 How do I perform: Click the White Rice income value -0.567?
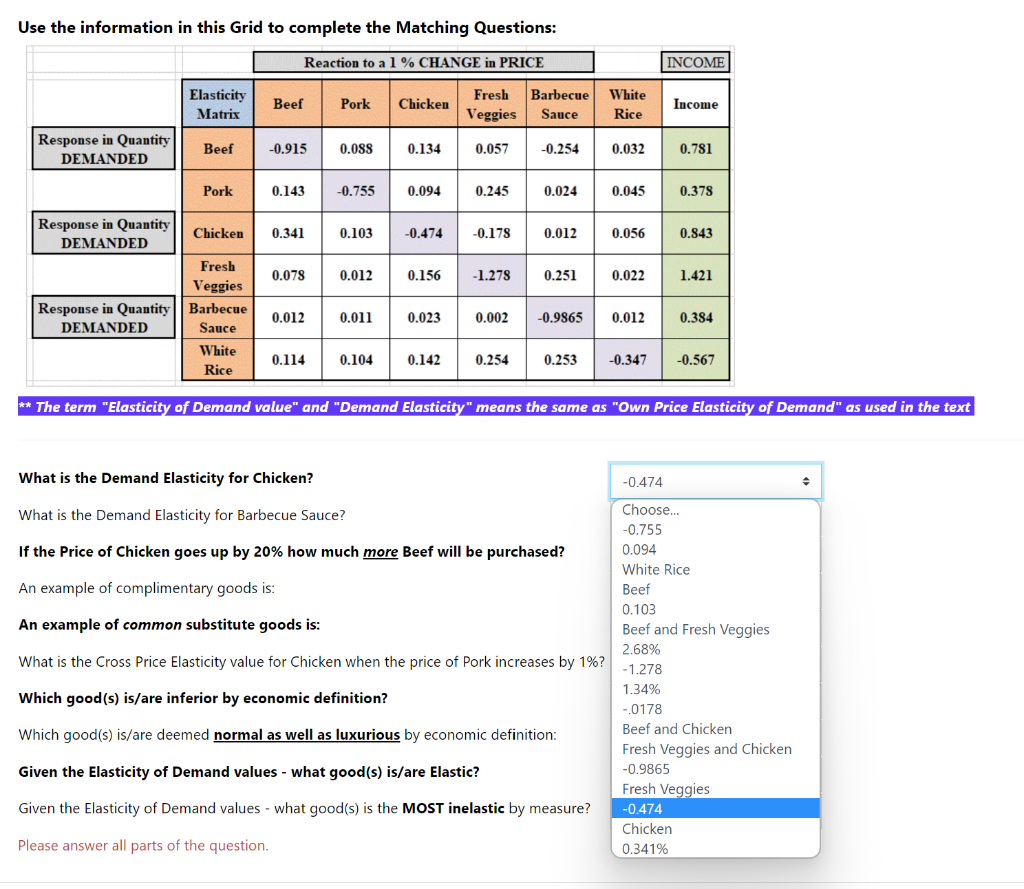[x=696, y=359]
